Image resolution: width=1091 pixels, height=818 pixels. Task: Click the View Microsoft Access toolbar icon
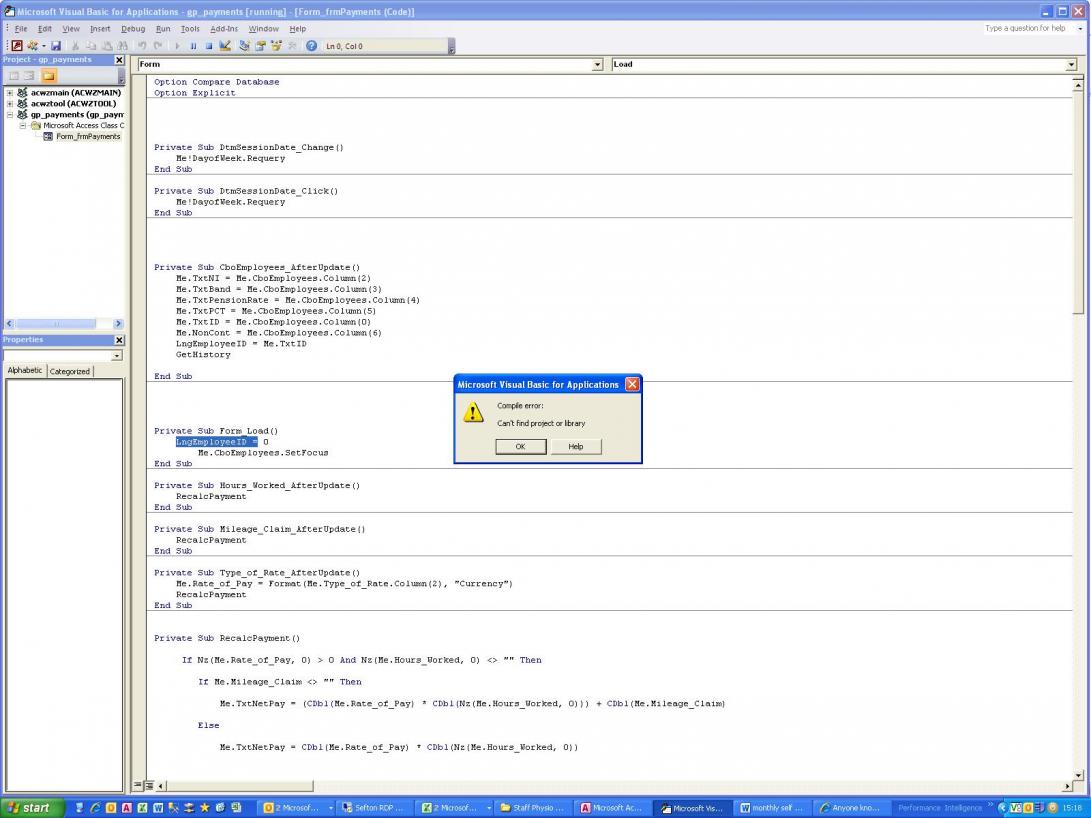pyautogui.click(x=17, y=46)
